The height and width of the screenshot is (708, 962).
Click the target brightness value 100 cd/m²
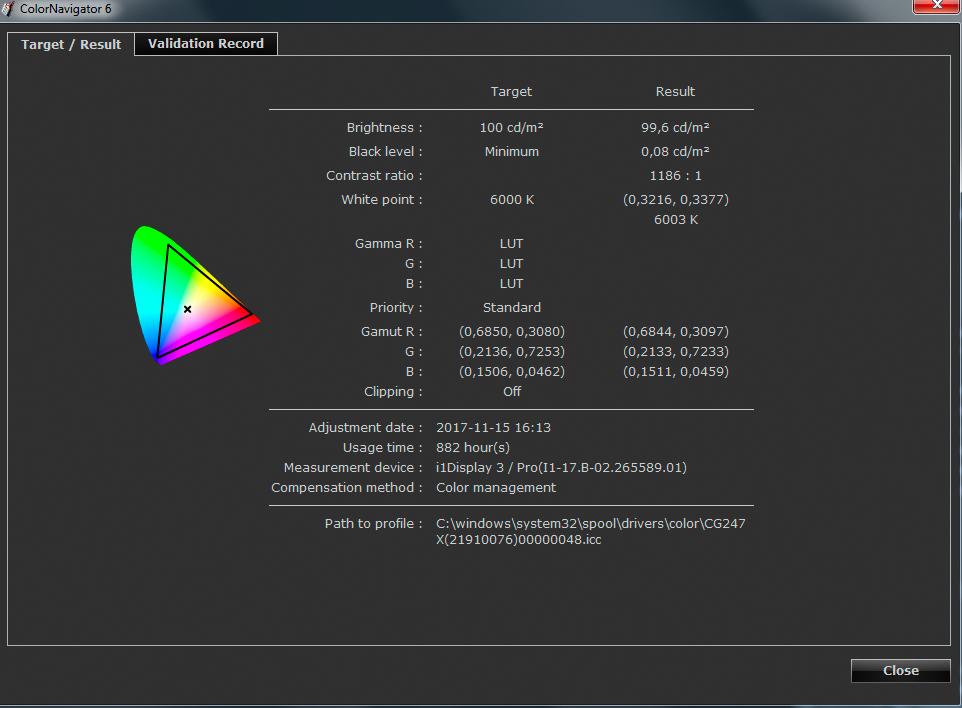point(512,128)
